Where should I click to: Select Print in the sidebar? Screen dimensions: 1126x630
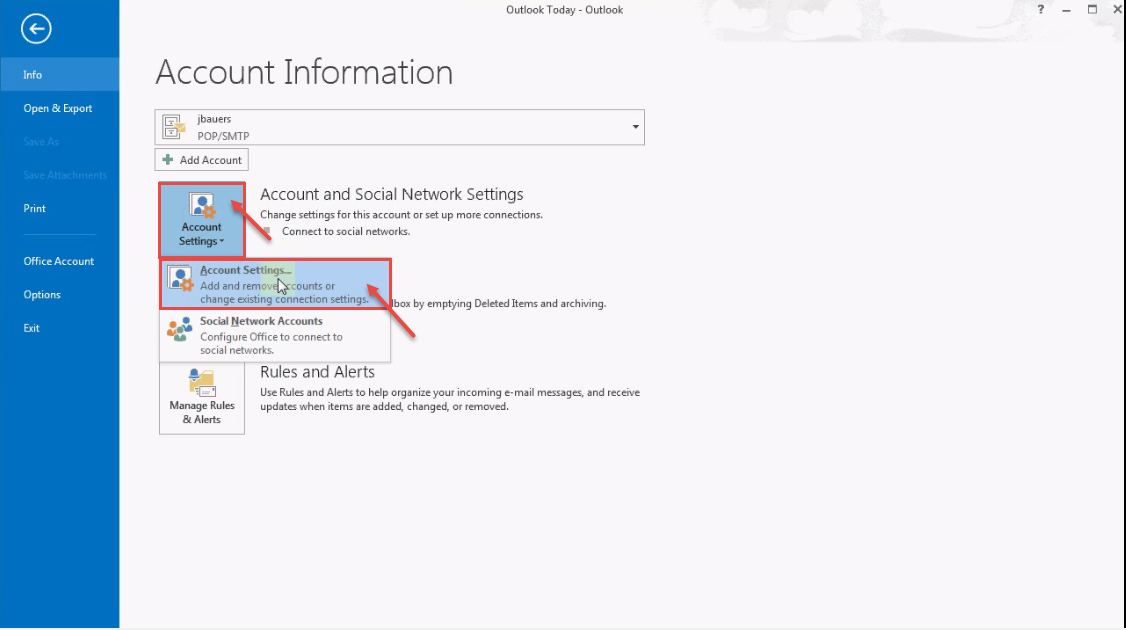coord(60,208)
